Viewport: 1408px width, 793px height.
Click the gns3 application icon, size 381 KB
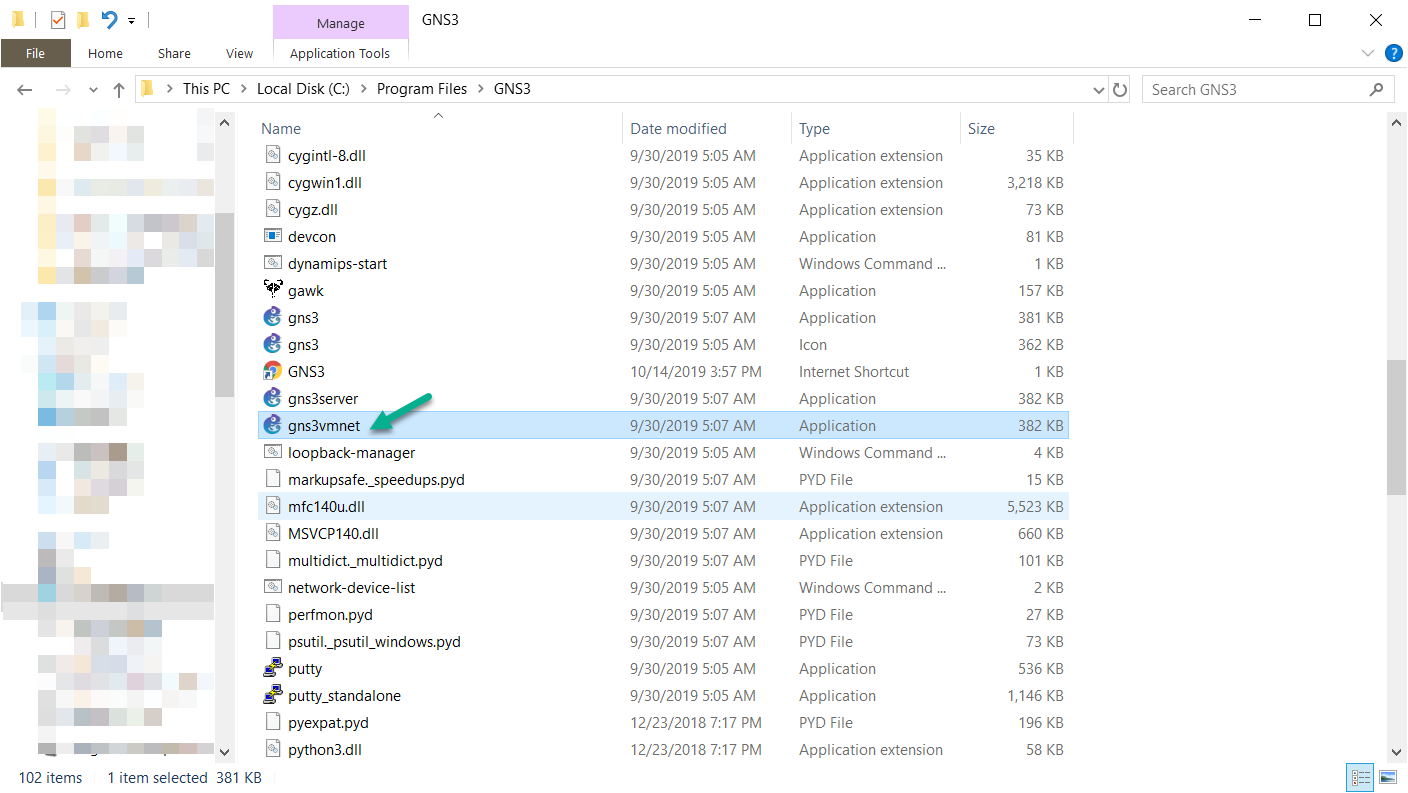click(273, 317)
